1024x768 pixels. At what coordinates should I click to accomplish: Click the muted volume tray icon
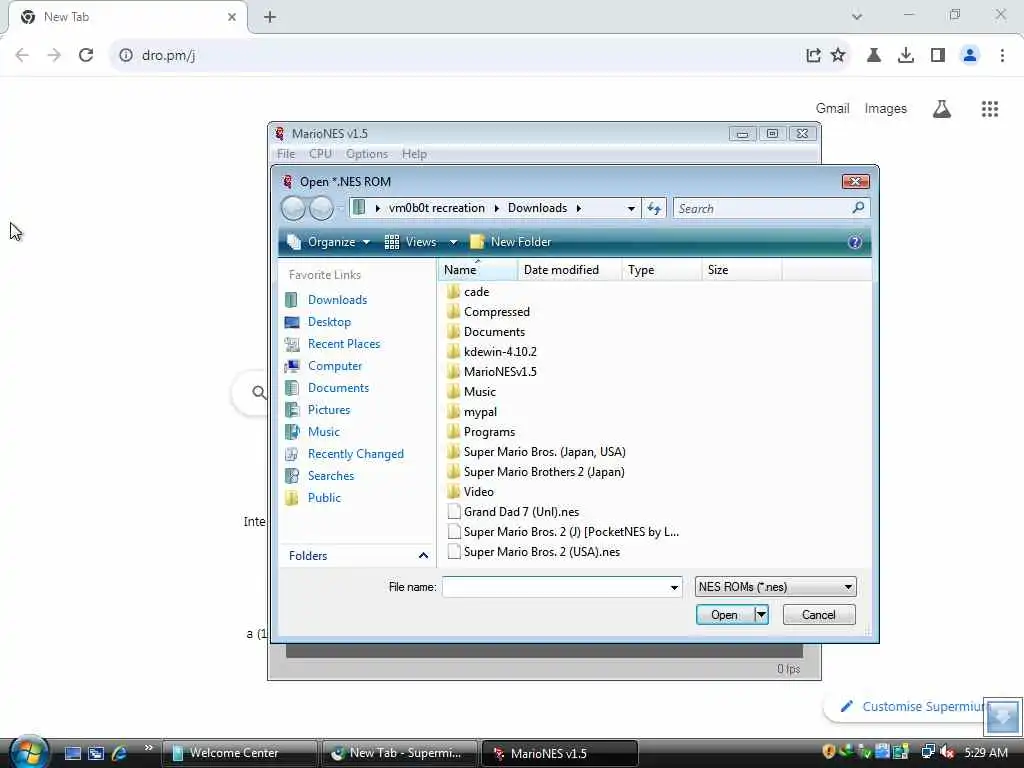[x=947, y=752]
